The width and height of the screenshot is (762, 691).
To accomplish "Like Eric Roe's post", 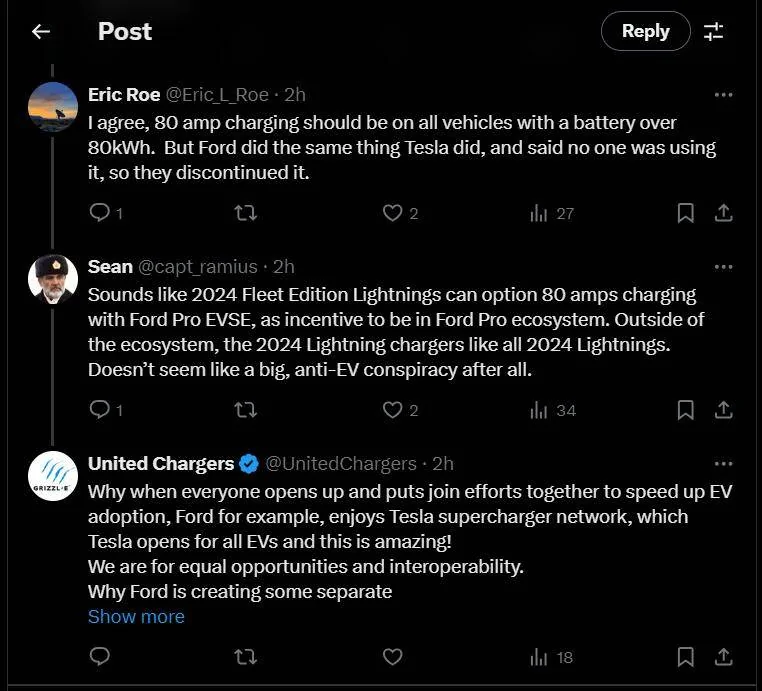I will pyautogui.click(x=393, y=213).
